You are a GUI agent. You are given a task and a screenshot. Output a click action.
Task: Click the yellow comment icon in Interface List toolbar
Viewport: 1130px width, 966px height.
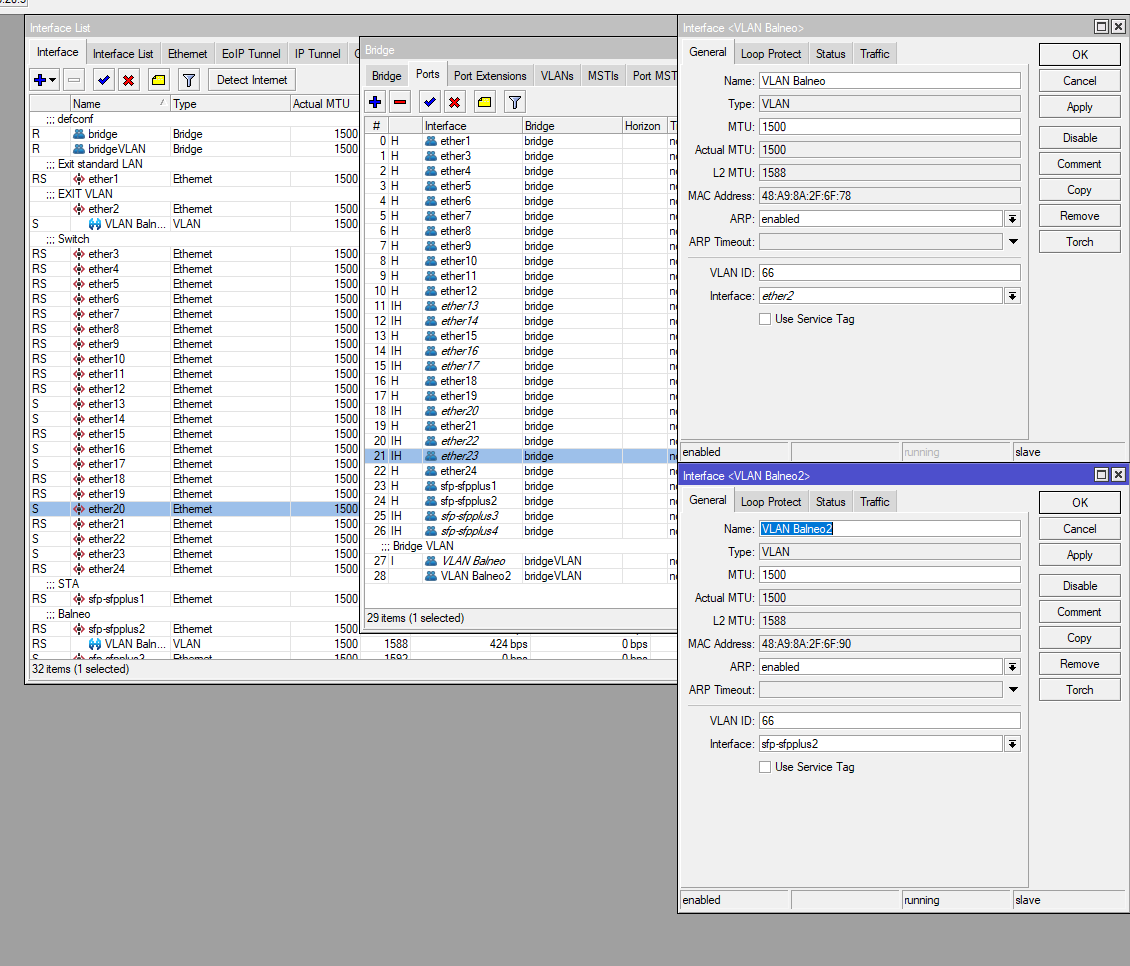[x=158, y=80]
